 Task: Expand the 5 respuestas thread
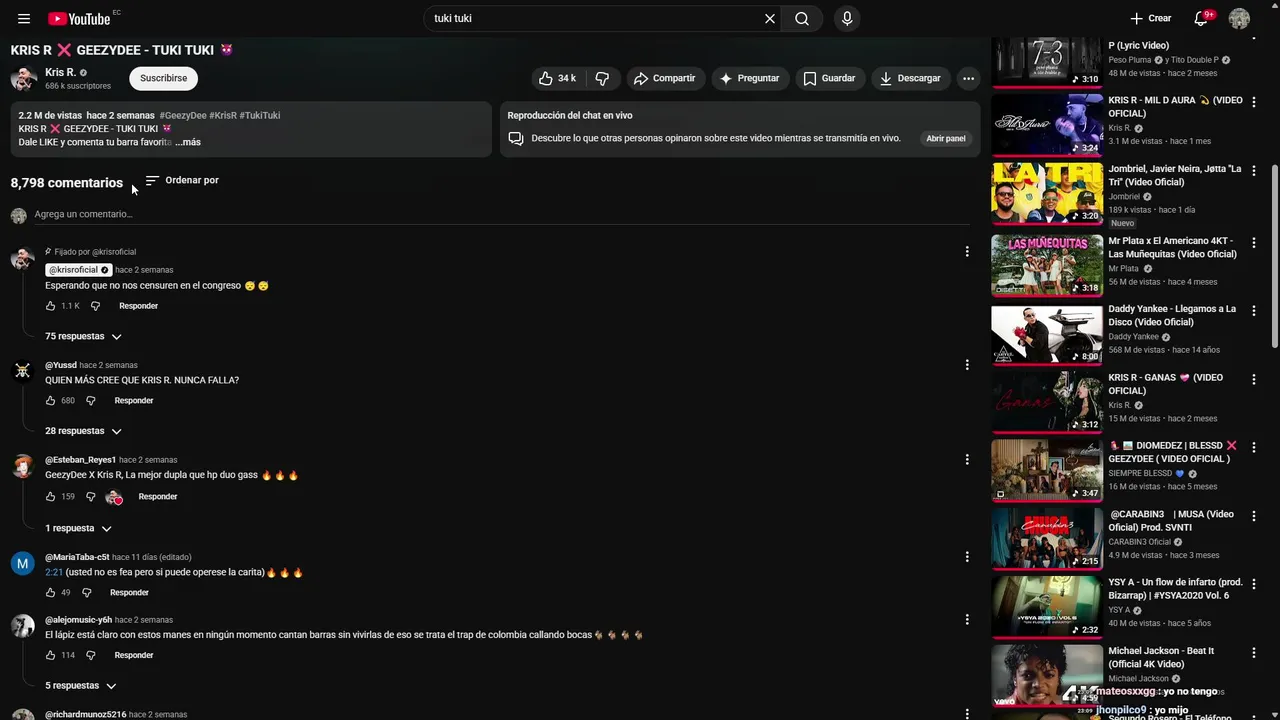pyautogui.click(x=82, y=686)
